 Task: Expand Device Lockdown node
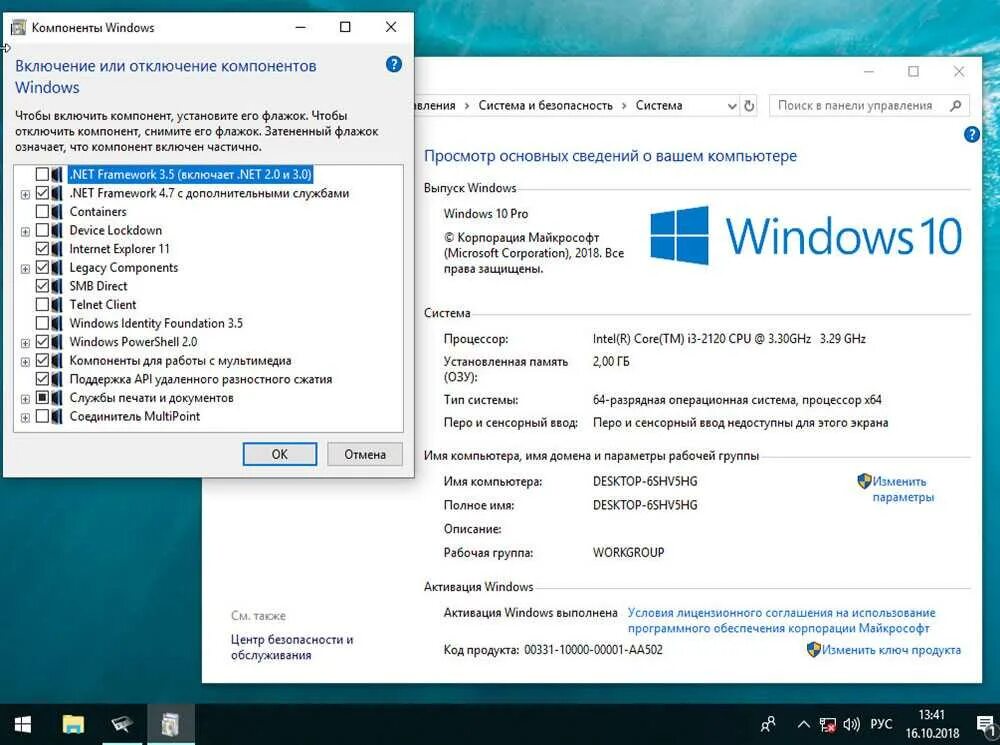(x=26, y=231)
